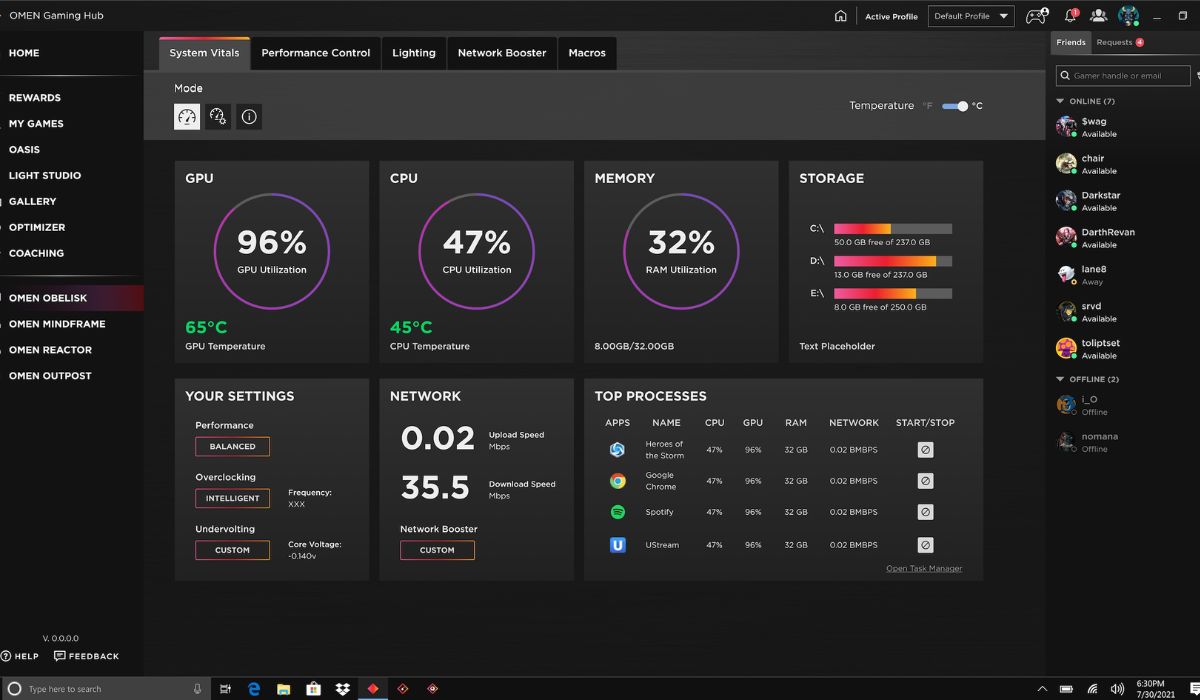
Task: Open the Lighting tab
Action: coord(414,53)
